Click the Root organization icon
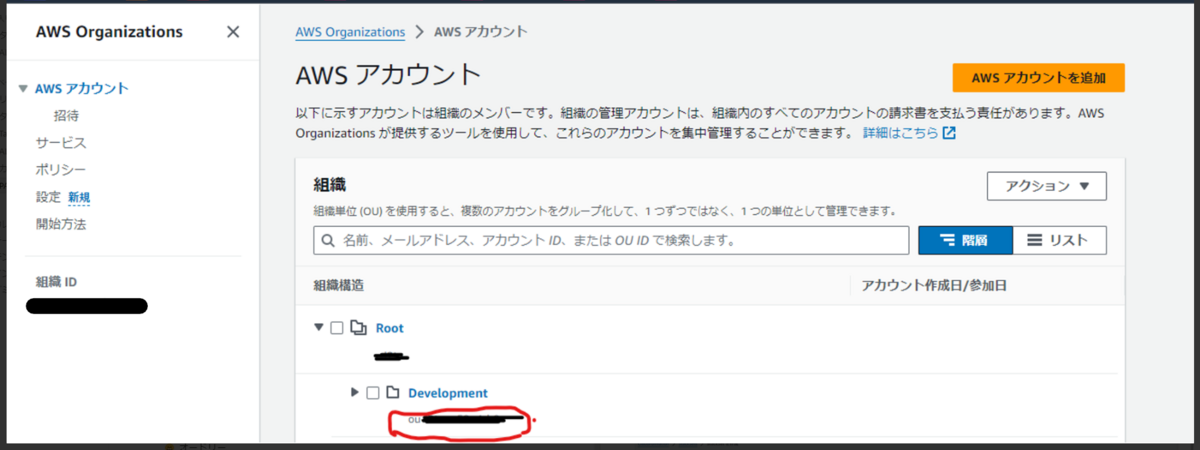Viewport: 1200px width, 450px height. pos(359,328)
